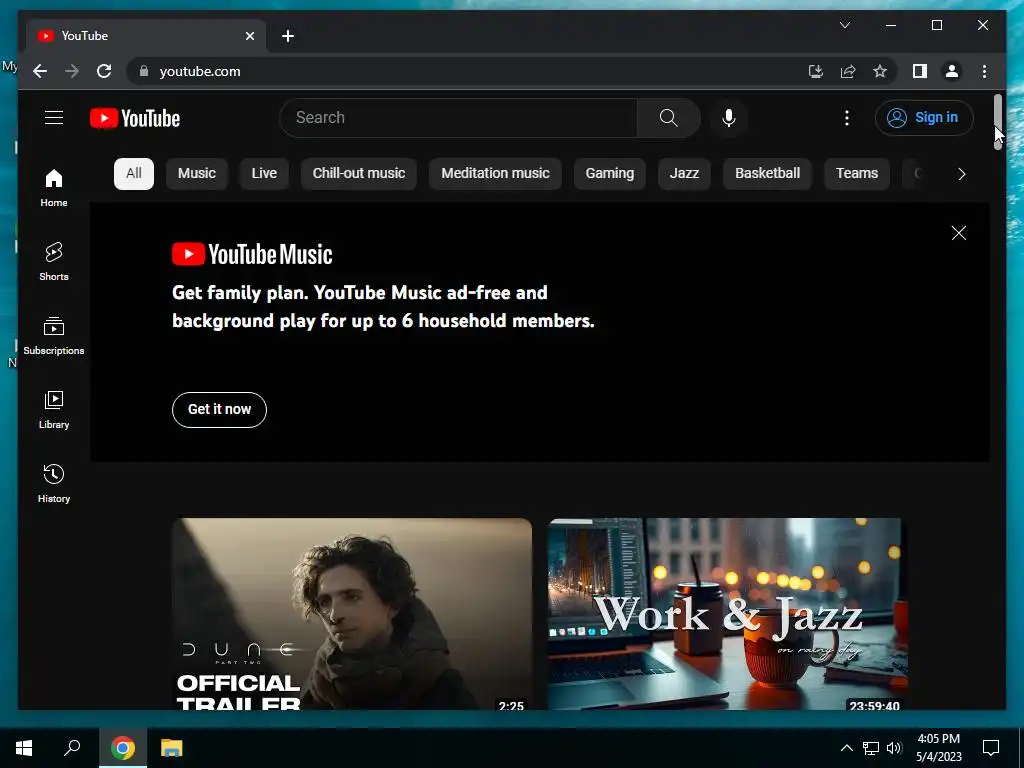The image size is (1024, 768).
Task: Select the Music chip
Action: coord(197,174)
